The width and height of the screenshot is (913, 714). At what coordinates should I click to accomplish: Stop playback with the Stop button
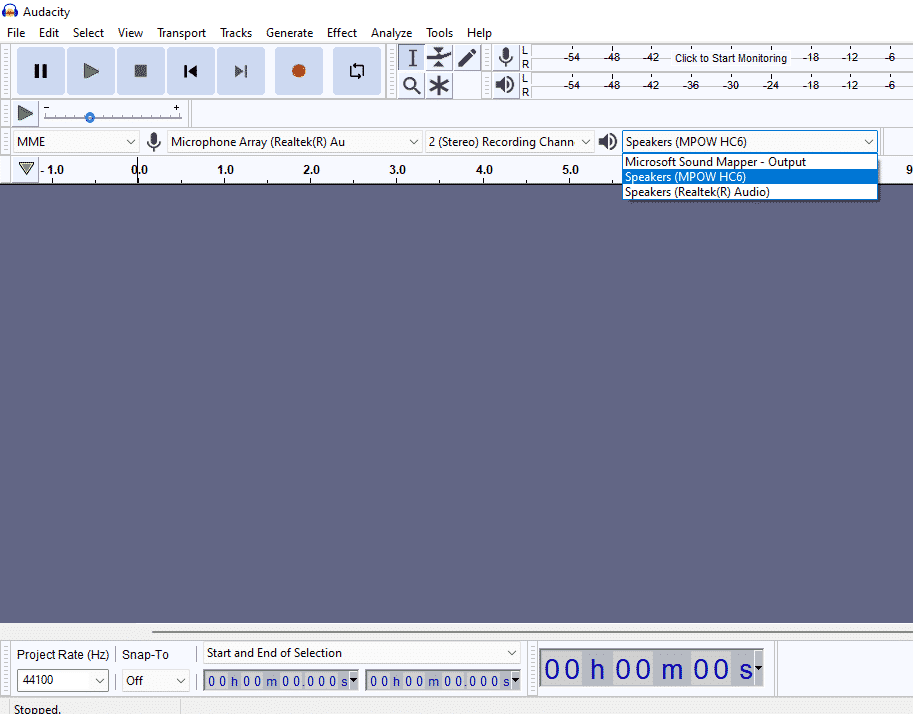coord(141,71)
